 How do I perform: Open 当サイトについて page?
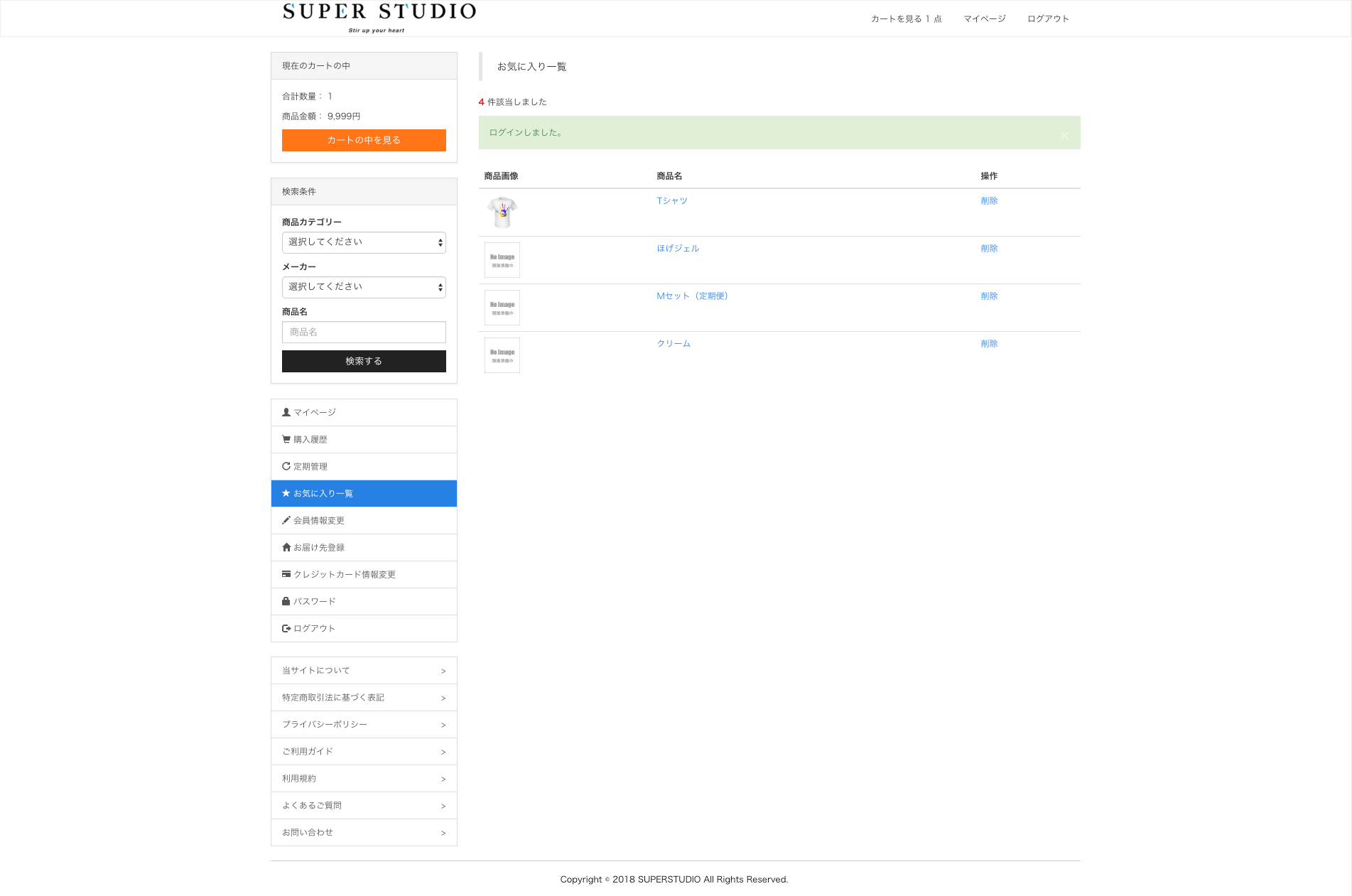[x=364, y=671]
